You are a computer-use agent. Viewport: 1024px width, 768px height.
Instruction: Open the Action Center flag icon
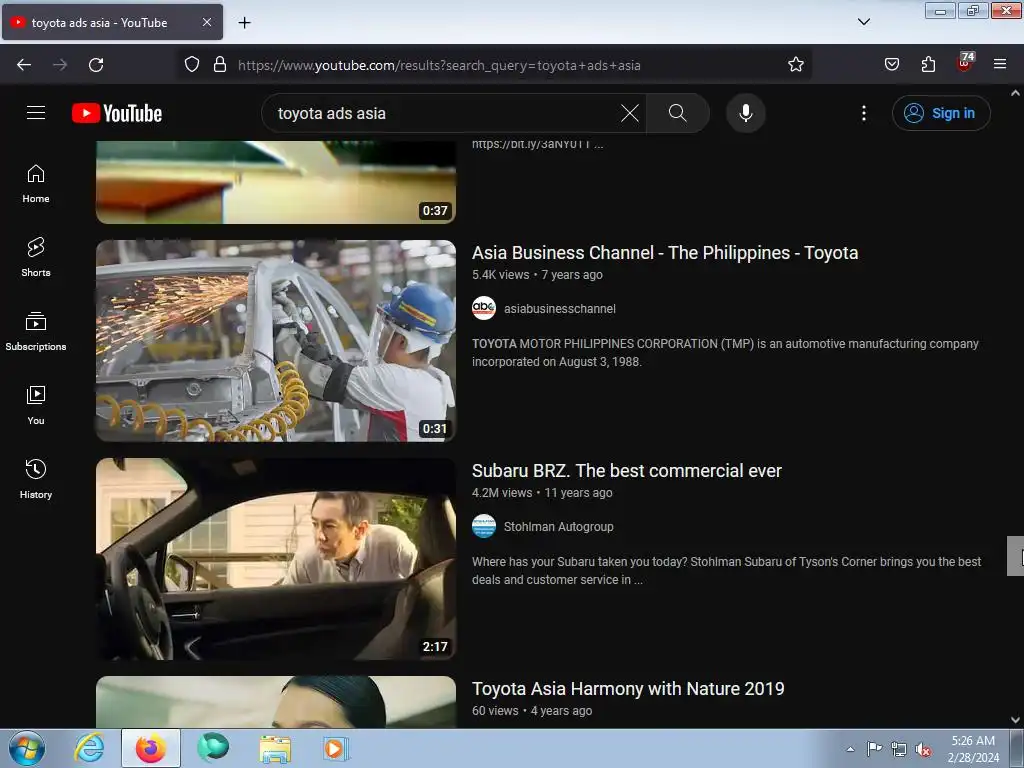(x=874, y=749)
